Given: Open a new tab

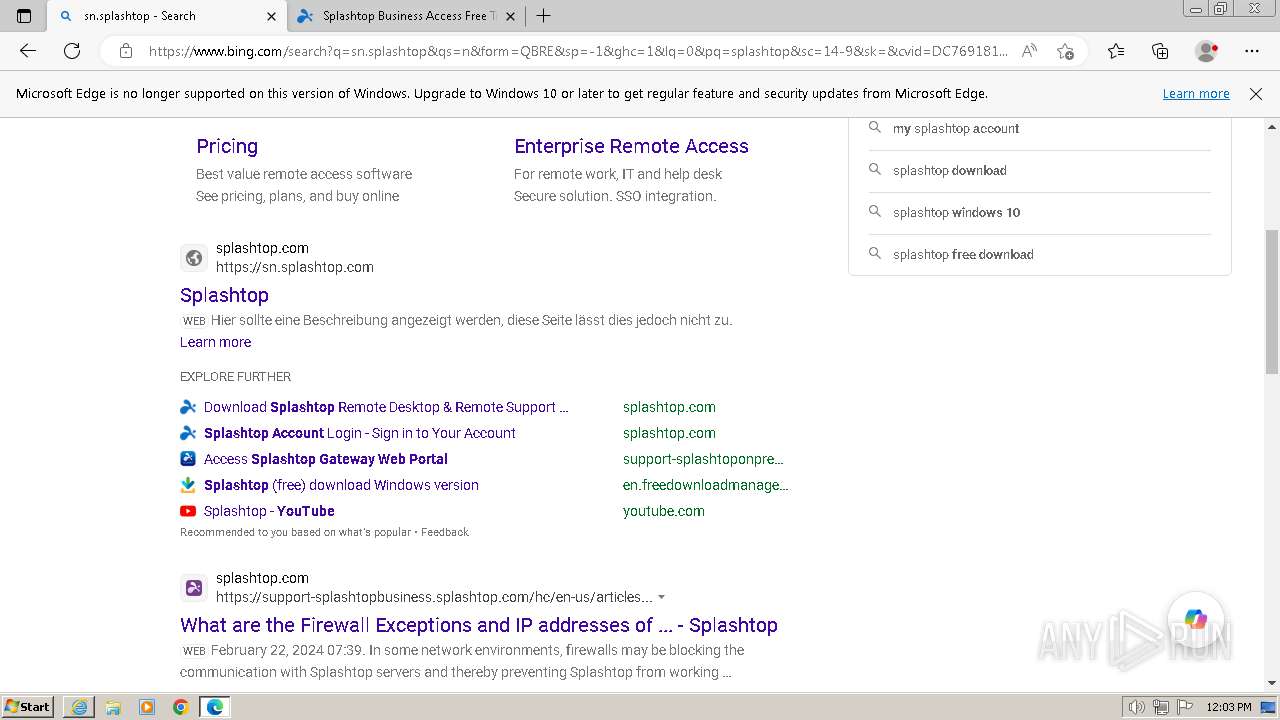Looking at the screenshot, I should (543, 16).
